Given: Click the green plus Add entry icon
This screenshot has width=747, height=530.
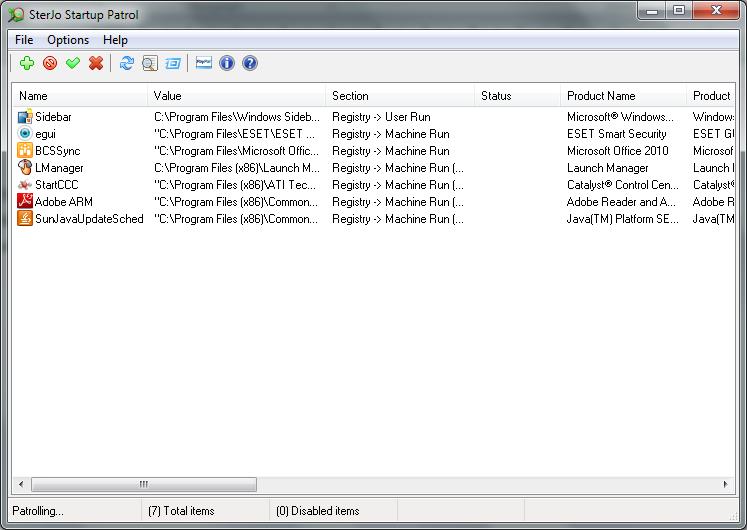Looking at the screenshot, I should click(x=27, y=63).
